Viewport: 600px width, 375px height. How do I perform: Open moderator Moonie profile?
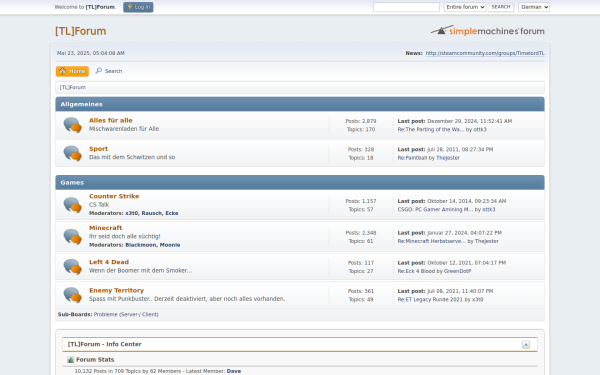pos(170,245)
